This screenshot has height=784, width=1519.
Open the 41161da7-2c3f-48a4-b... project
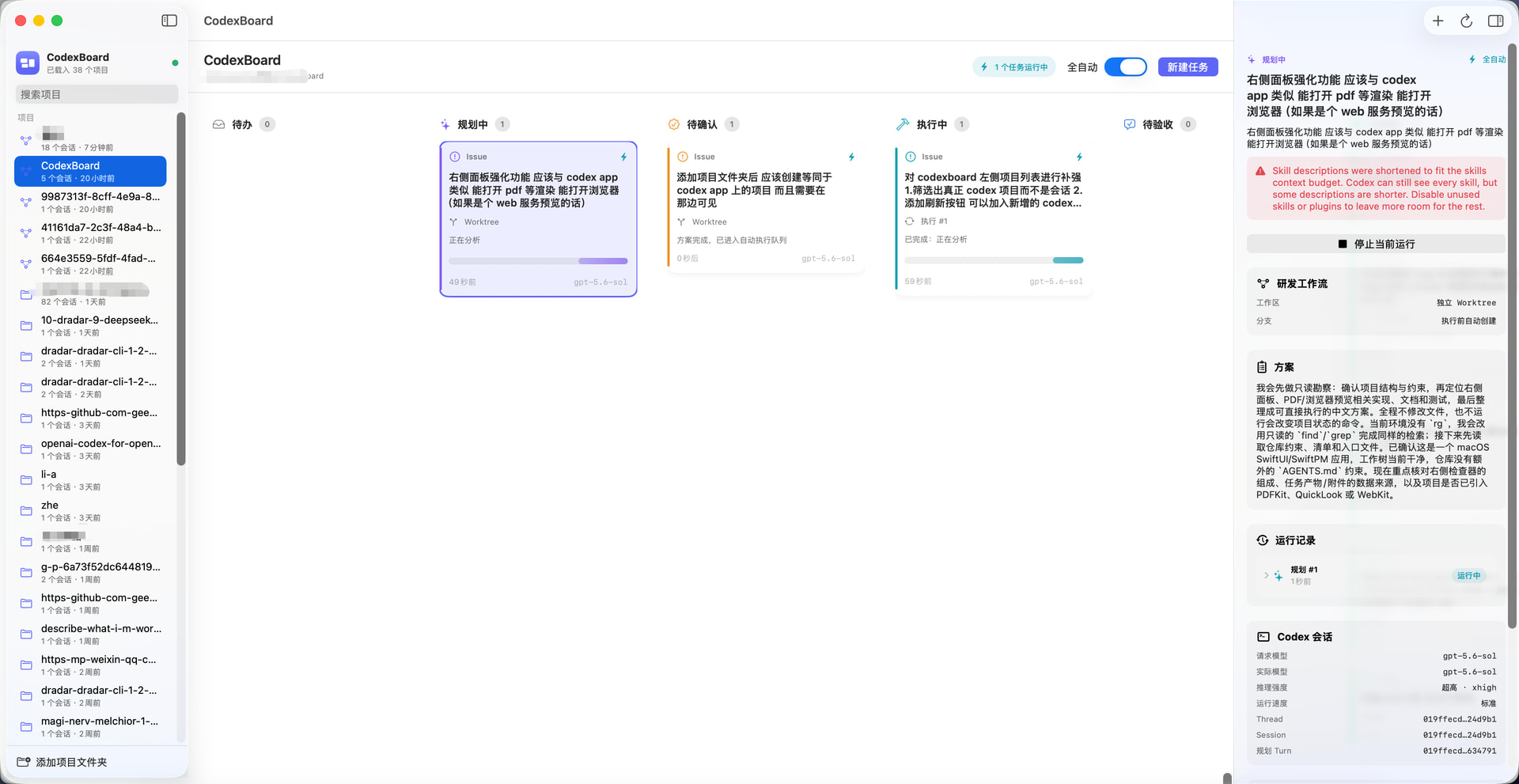90,233
